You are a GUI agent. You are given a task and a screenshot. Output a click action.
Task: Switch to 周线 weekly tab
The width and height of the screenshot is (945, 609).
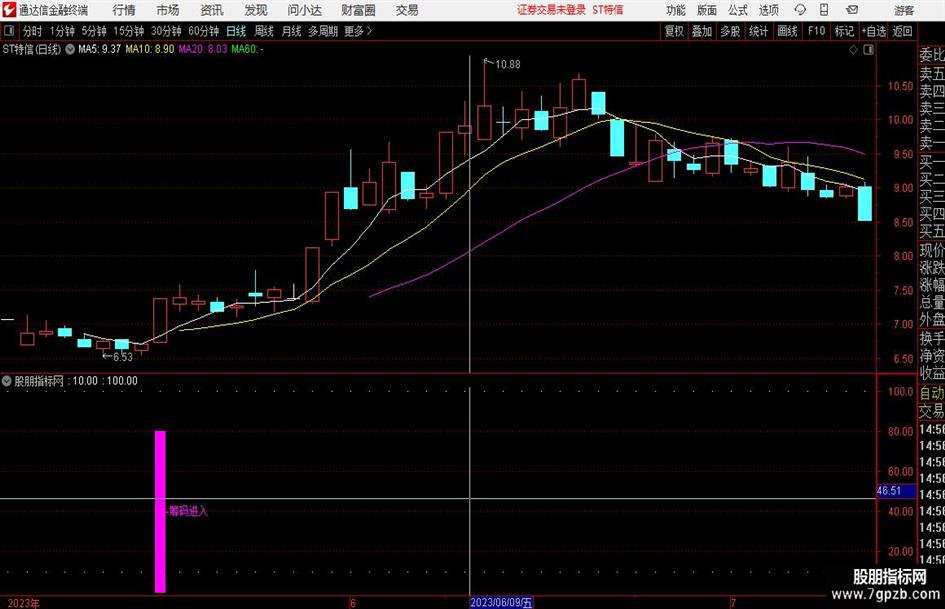click(x=264, y=31)
